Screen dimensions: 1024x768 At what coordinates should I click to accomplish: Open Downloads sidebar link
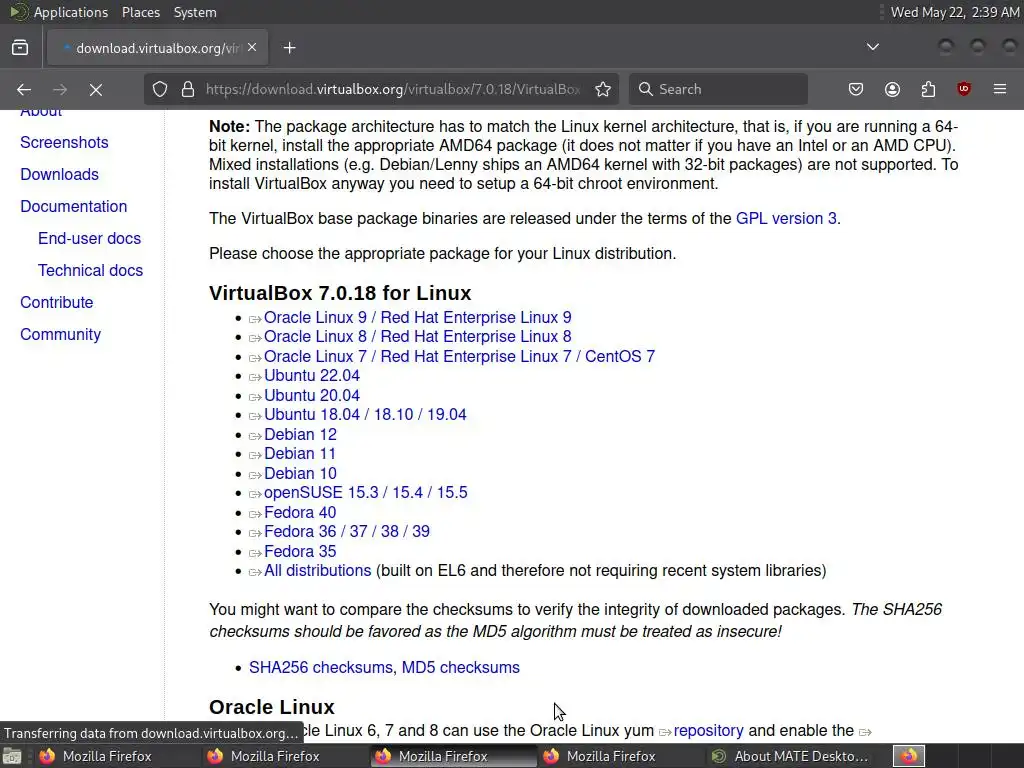click(x=59, y=174)
